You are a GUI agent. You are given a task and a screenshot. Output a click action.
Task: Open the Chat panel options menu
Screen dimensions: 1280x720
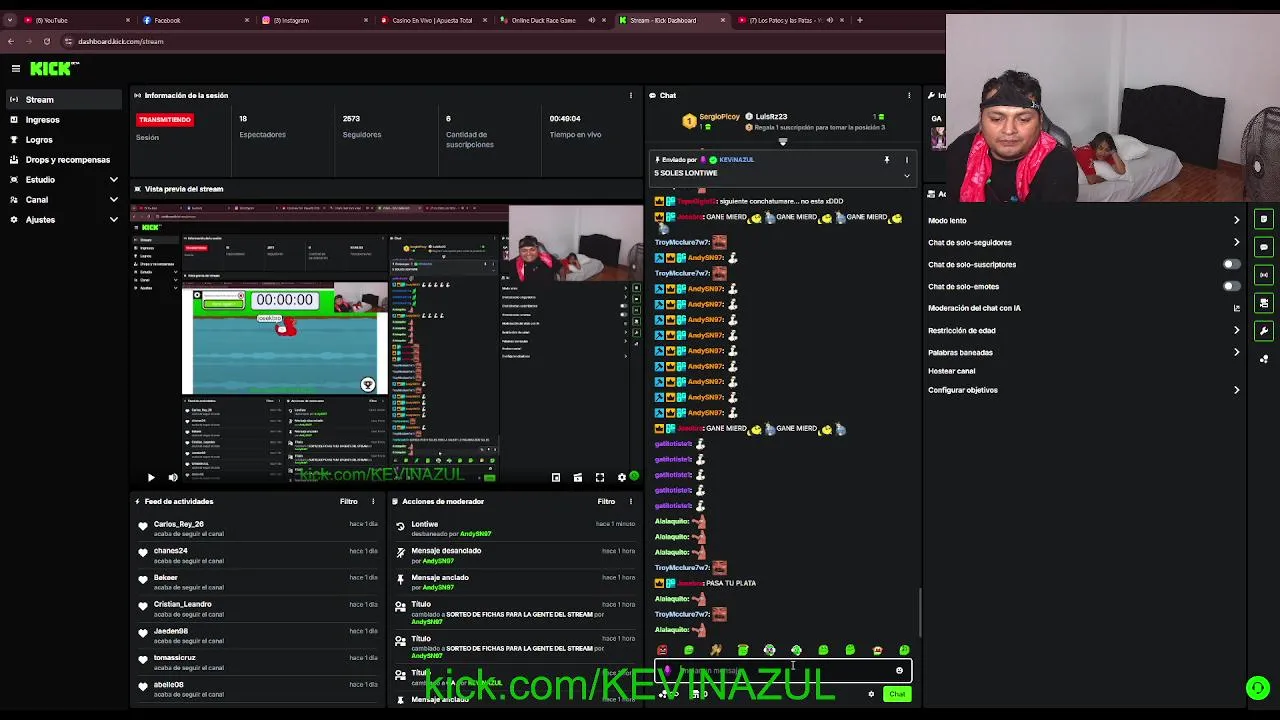[x=909, y=95]
